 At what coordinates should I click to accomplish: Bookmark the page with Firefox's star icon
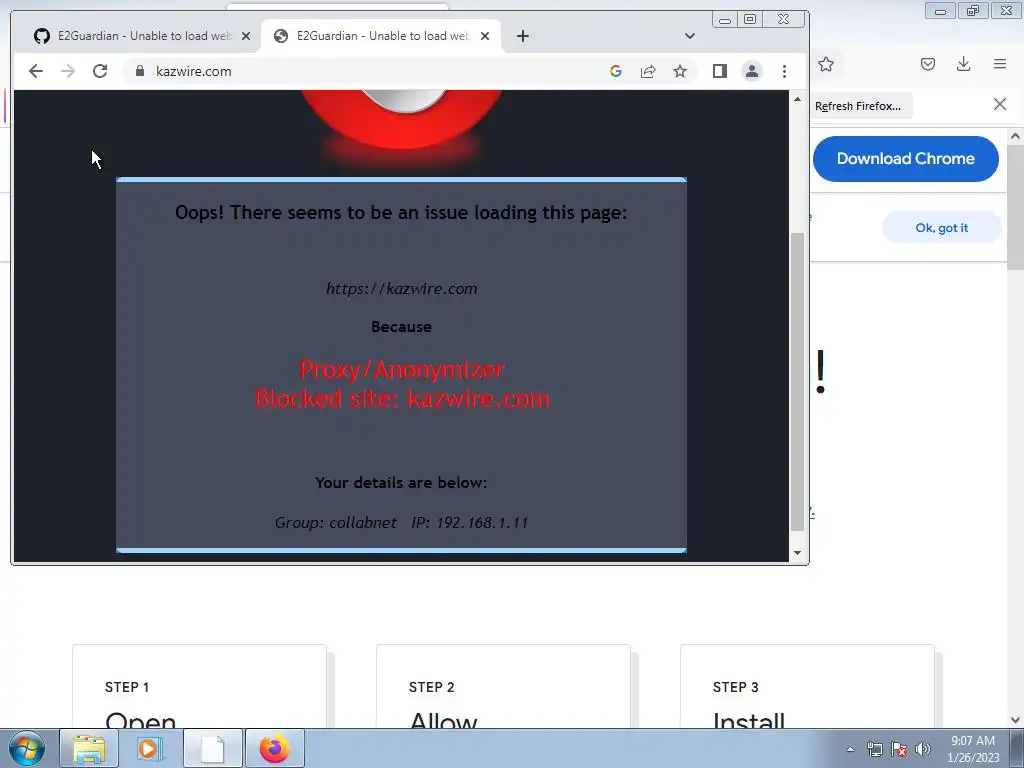point(826,64)
